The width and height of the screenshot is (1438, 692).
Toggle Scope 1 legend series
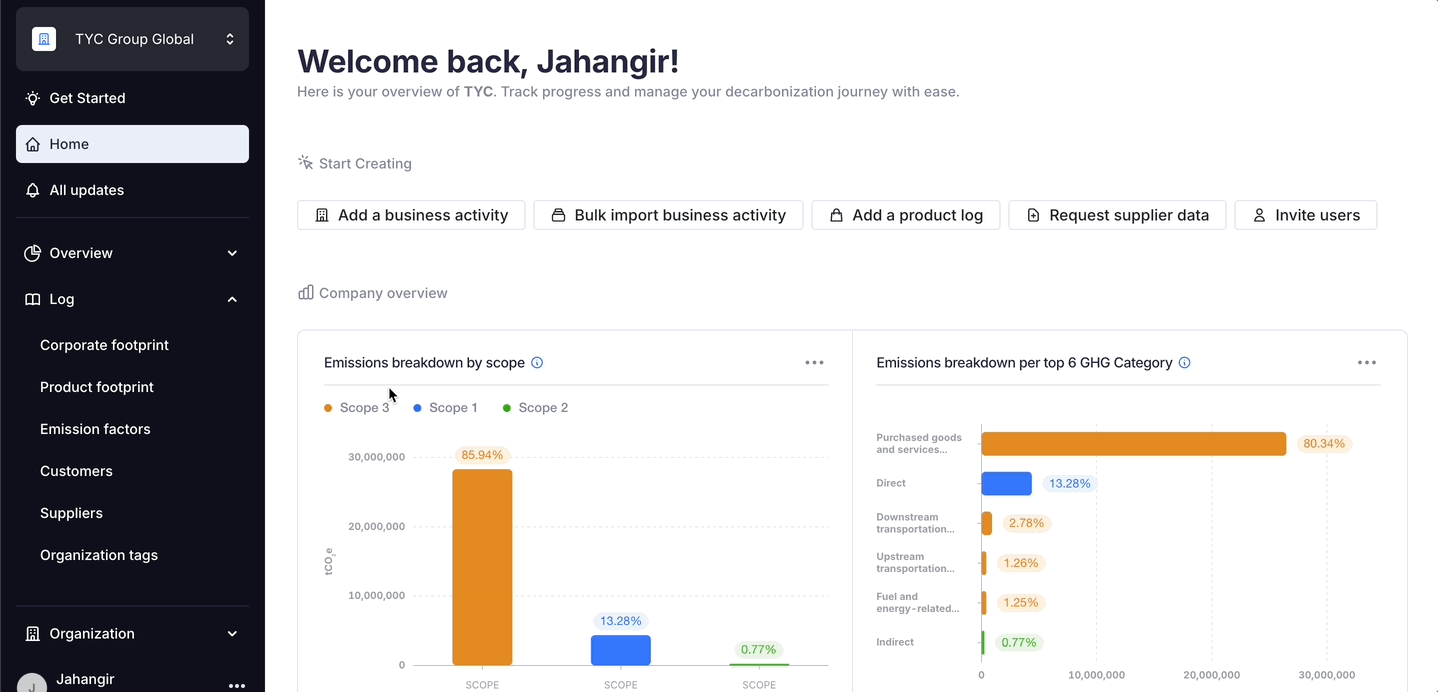[x=446, y=408]
